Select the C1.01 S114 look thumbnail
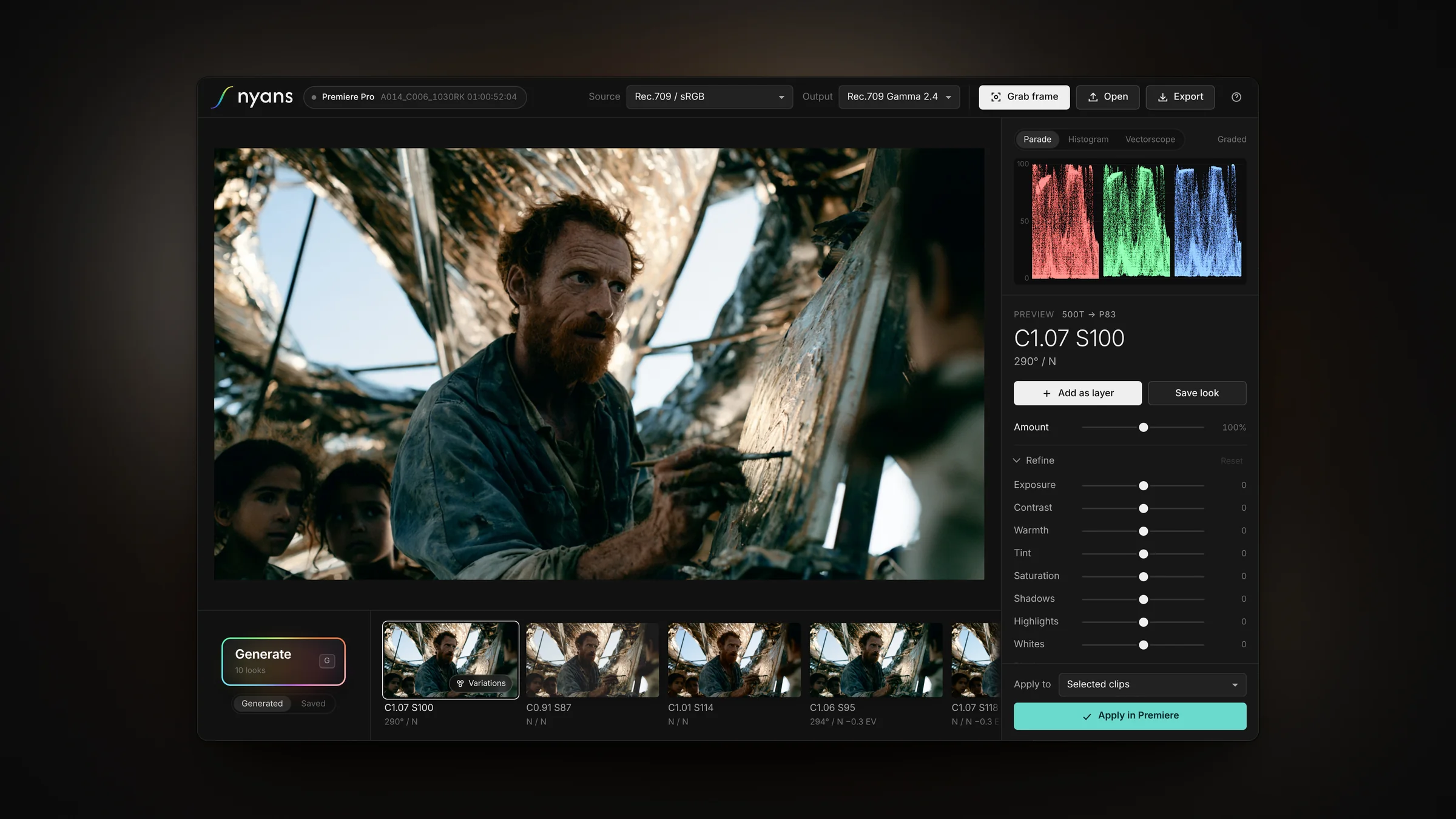The height and width of the screenshot is (819, 1456). pyautogui.click(x=734, y=660)
